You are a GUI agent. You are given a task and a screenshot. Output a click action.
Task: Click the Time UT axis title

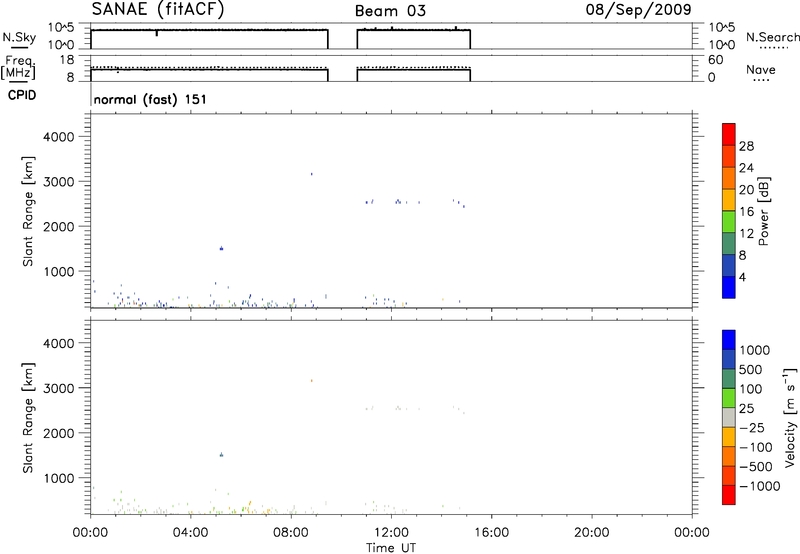click(391, 548)
